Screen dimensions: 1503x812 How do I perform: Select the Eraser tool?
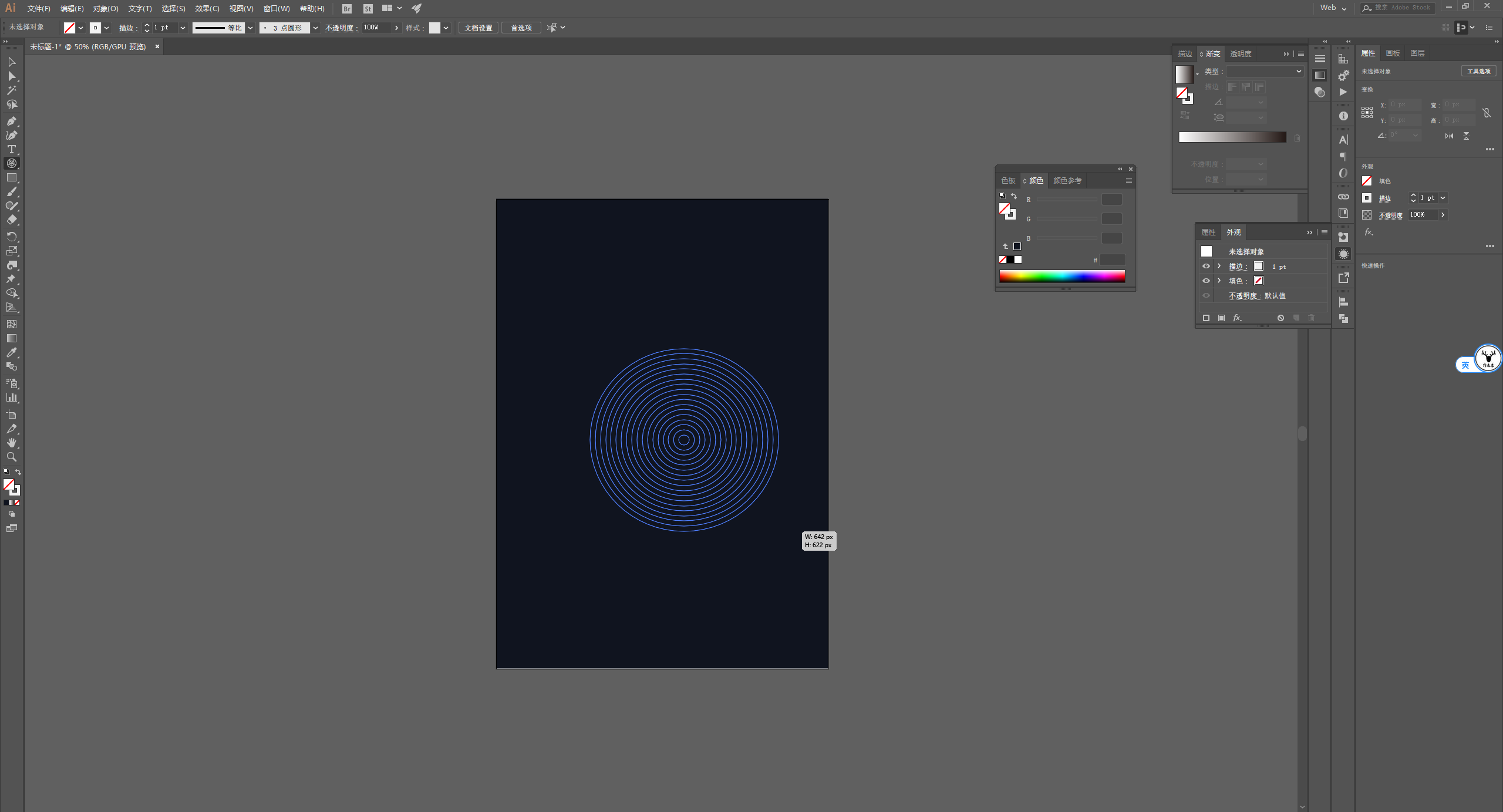(11, 220)
